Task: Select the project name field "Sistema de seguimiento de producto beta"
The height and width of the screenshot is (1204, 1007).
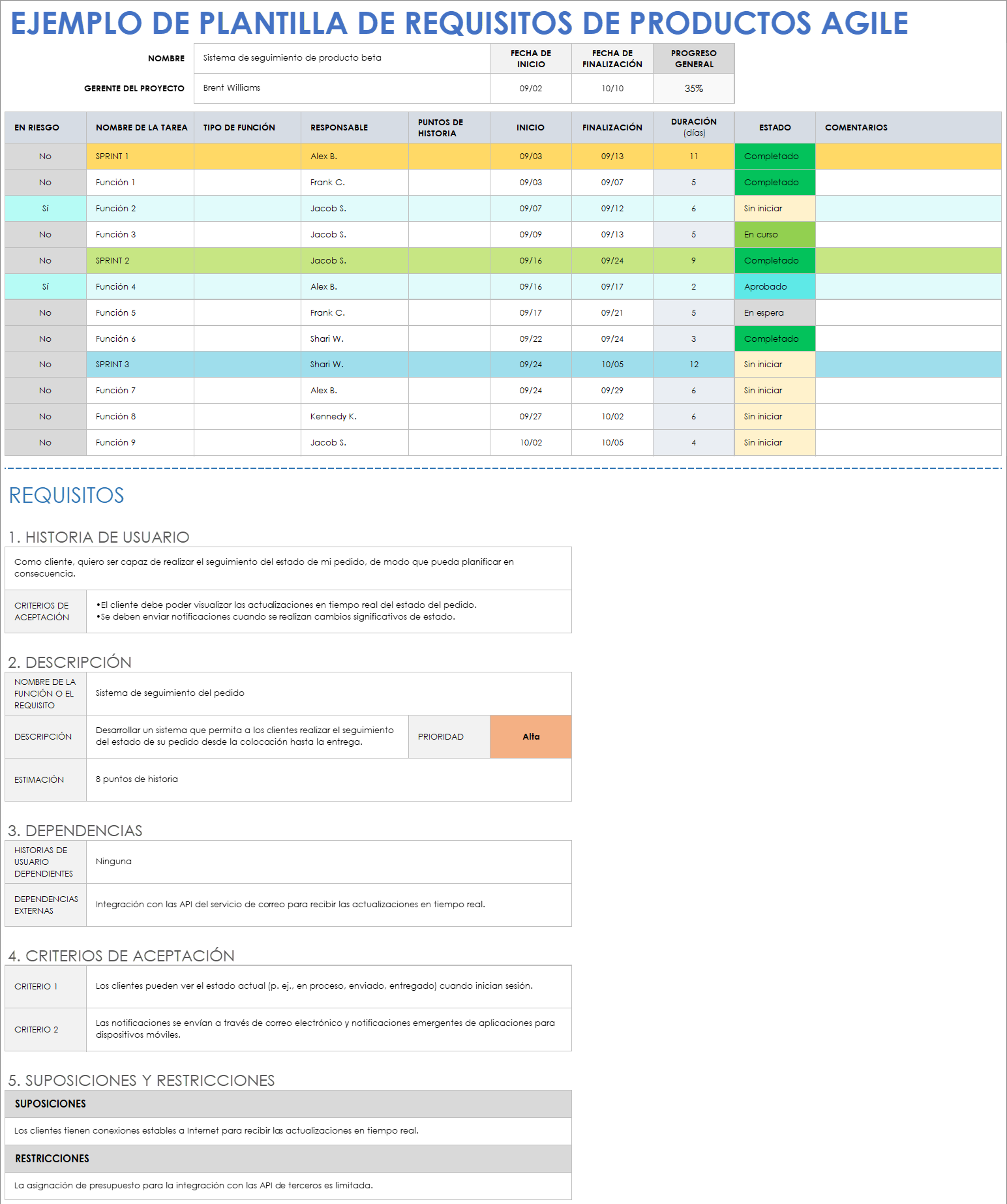Action: [342, 58]
